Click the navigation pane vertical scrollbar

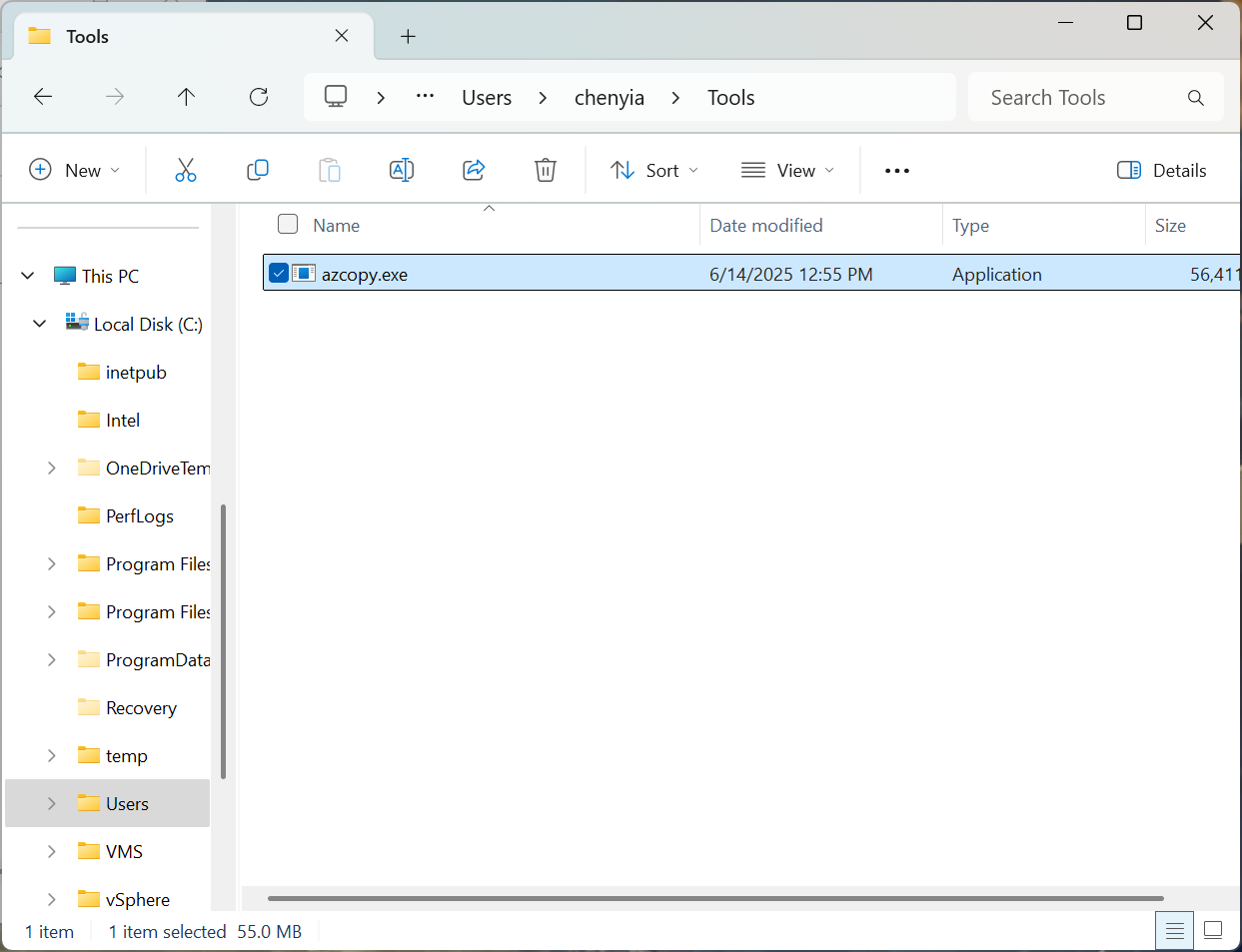pos(223,641)
